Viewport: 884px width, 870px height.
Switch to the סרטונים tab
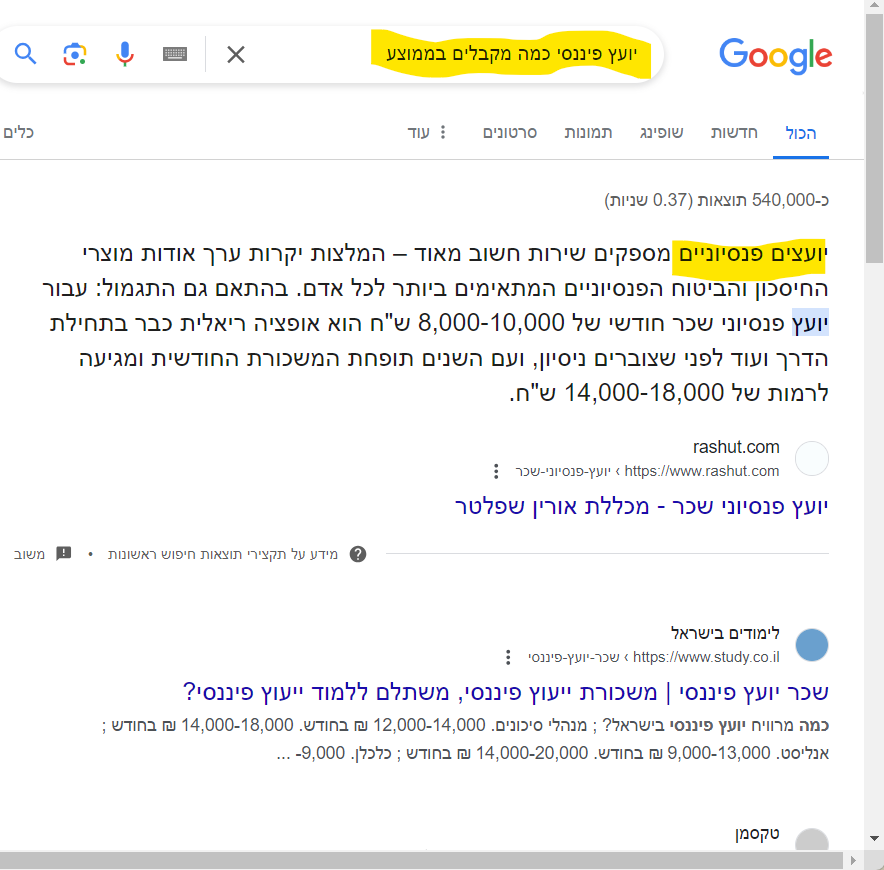(x=510, y=133)
